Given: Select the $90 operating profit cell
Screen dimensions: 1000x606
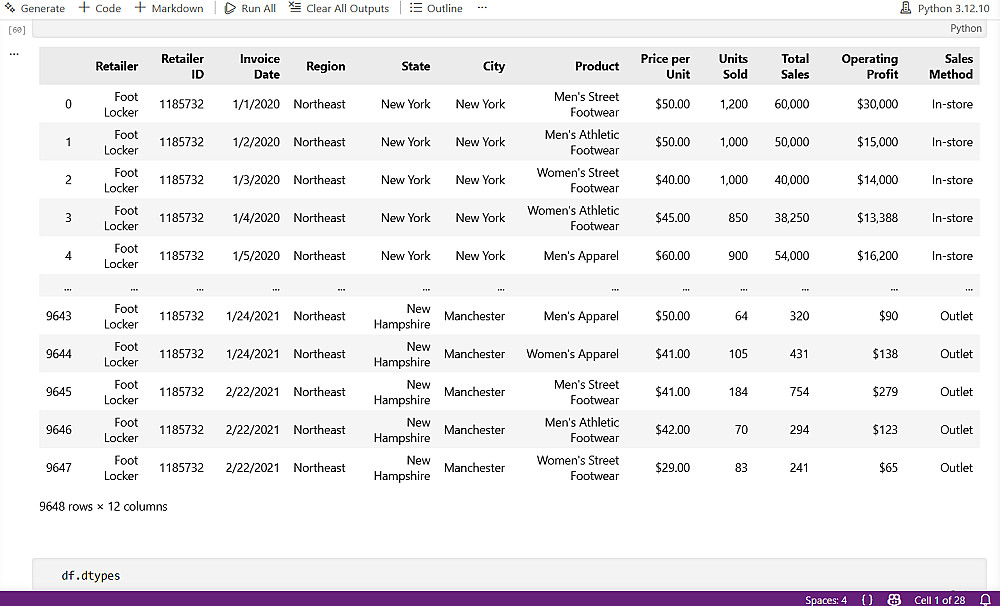Looking at the screenshot, I should 888,316.
